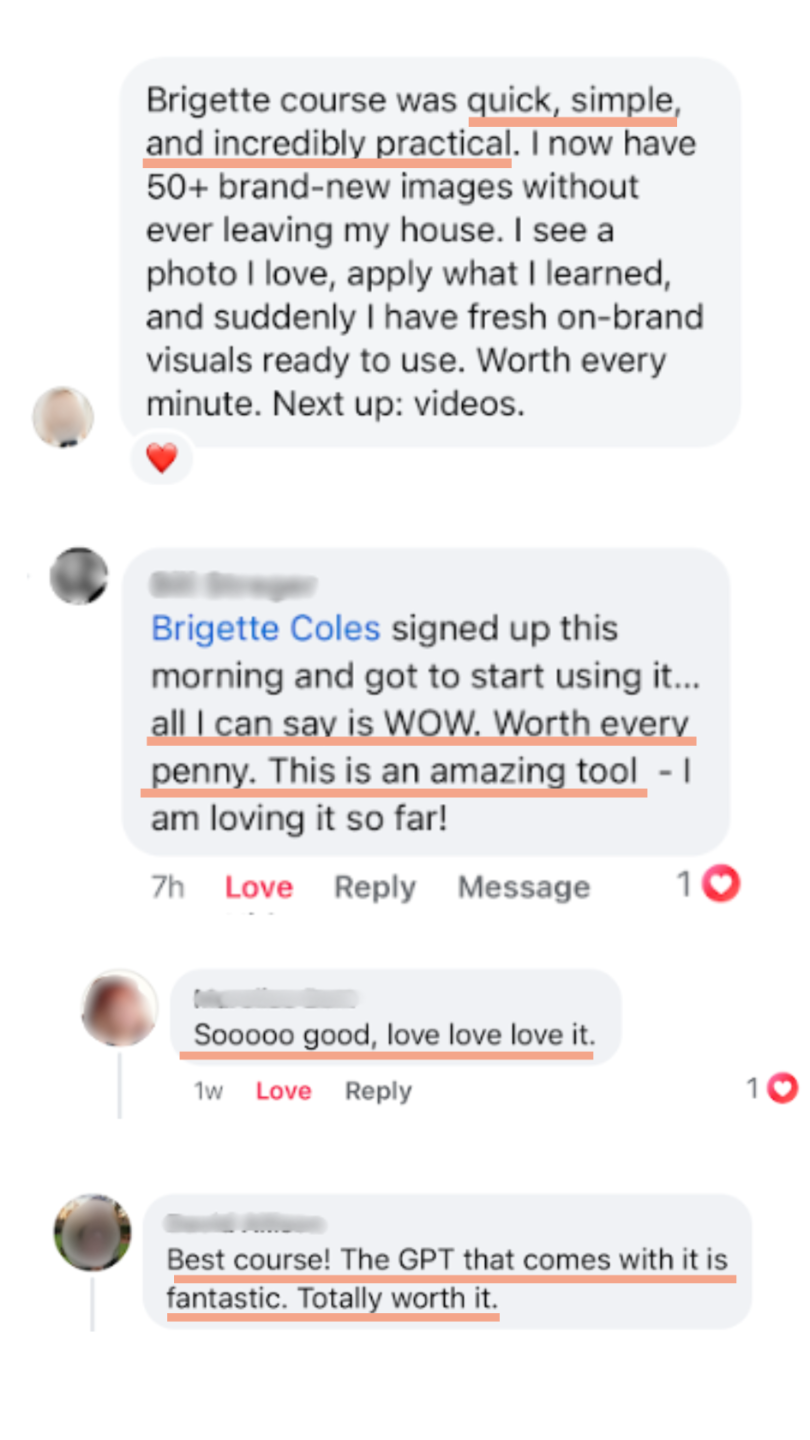Open the avatar beside Sooooo good comment

tap(119, 1007)
